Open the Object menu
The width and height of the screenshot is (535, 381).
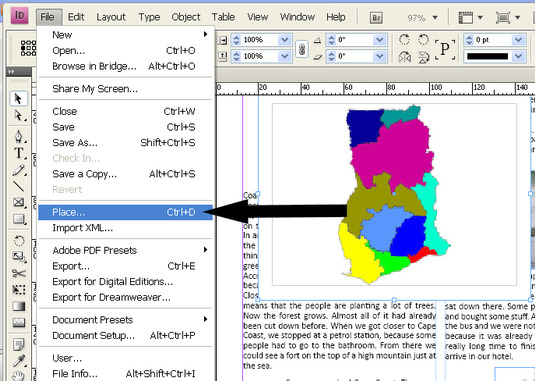tap(186, 17)
